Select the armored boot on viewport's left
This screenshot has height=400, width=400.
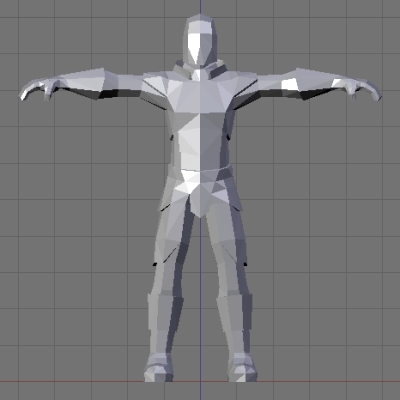[x=159, y=368]
